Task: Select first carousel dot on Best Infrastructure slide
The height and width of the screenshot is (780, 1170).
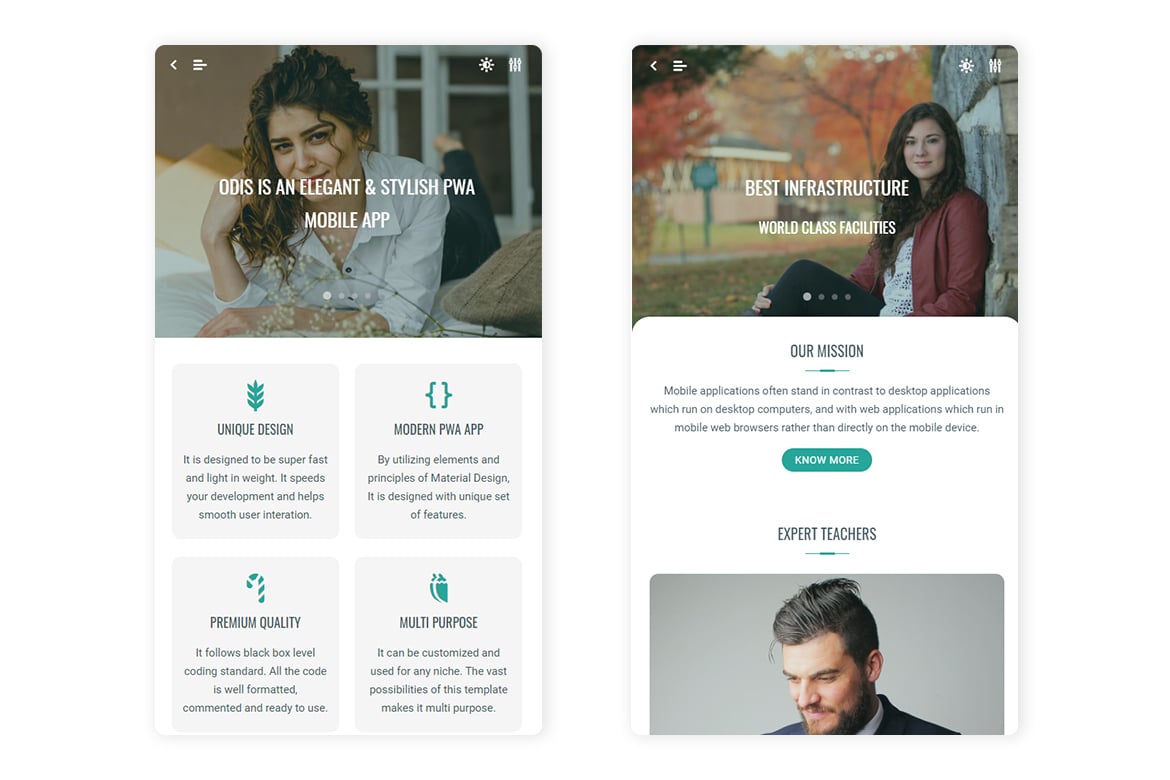Action: pos(807,296)
